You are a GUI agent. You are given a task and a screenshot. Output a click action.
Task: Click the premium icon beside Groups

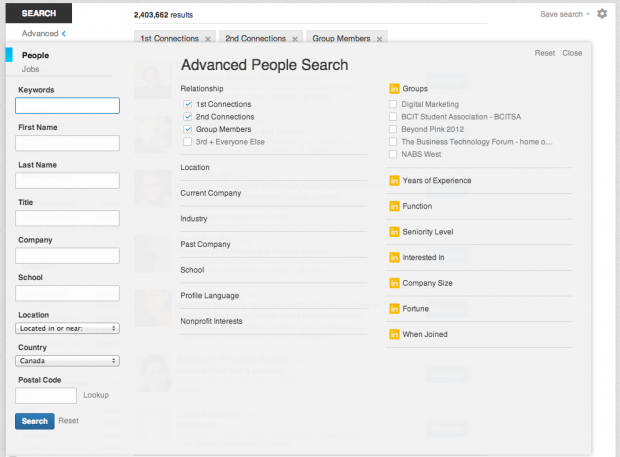point(394,89)
